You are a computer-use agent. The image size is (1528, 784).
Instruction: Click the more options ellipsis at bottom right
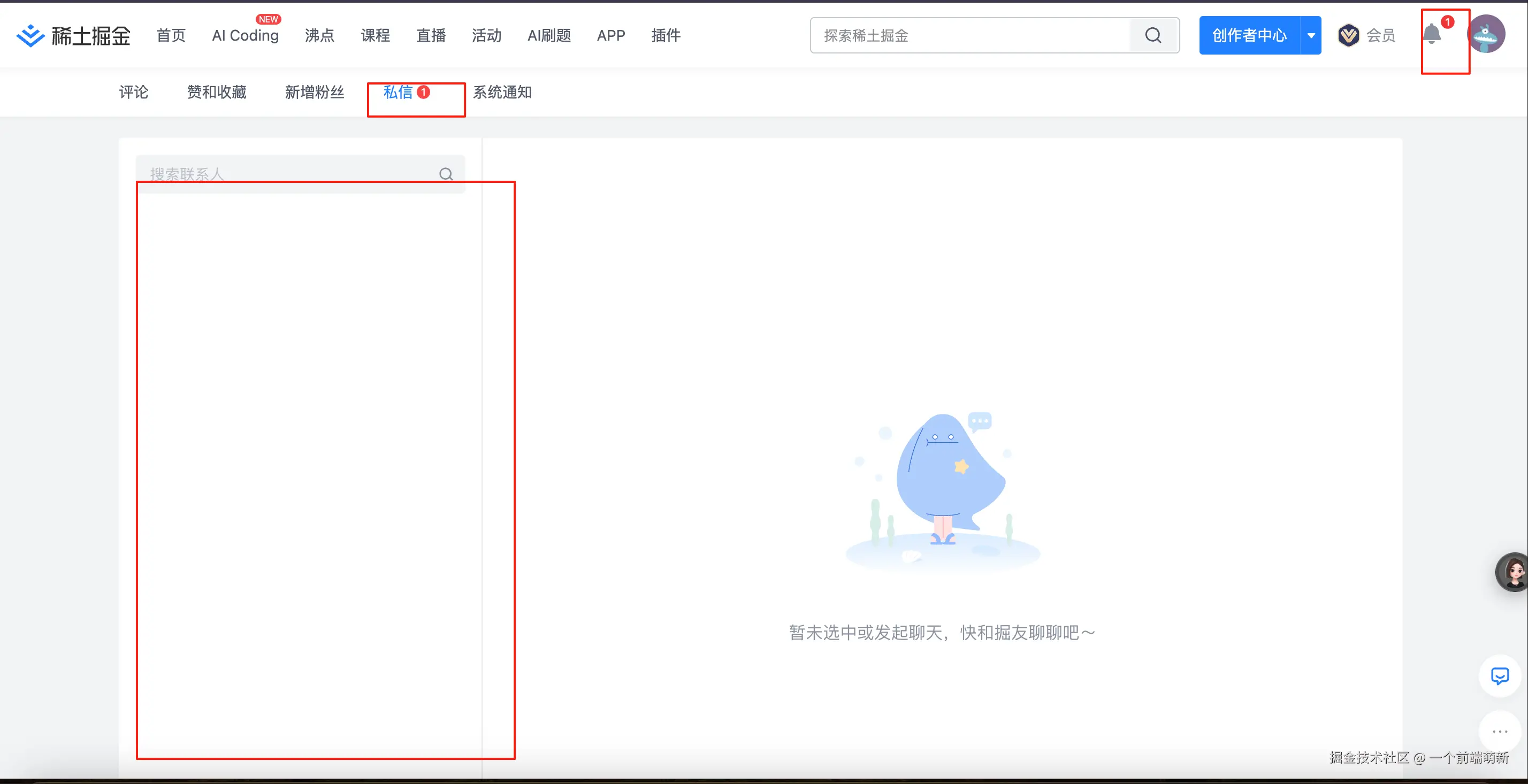[x=1500, y=731]
